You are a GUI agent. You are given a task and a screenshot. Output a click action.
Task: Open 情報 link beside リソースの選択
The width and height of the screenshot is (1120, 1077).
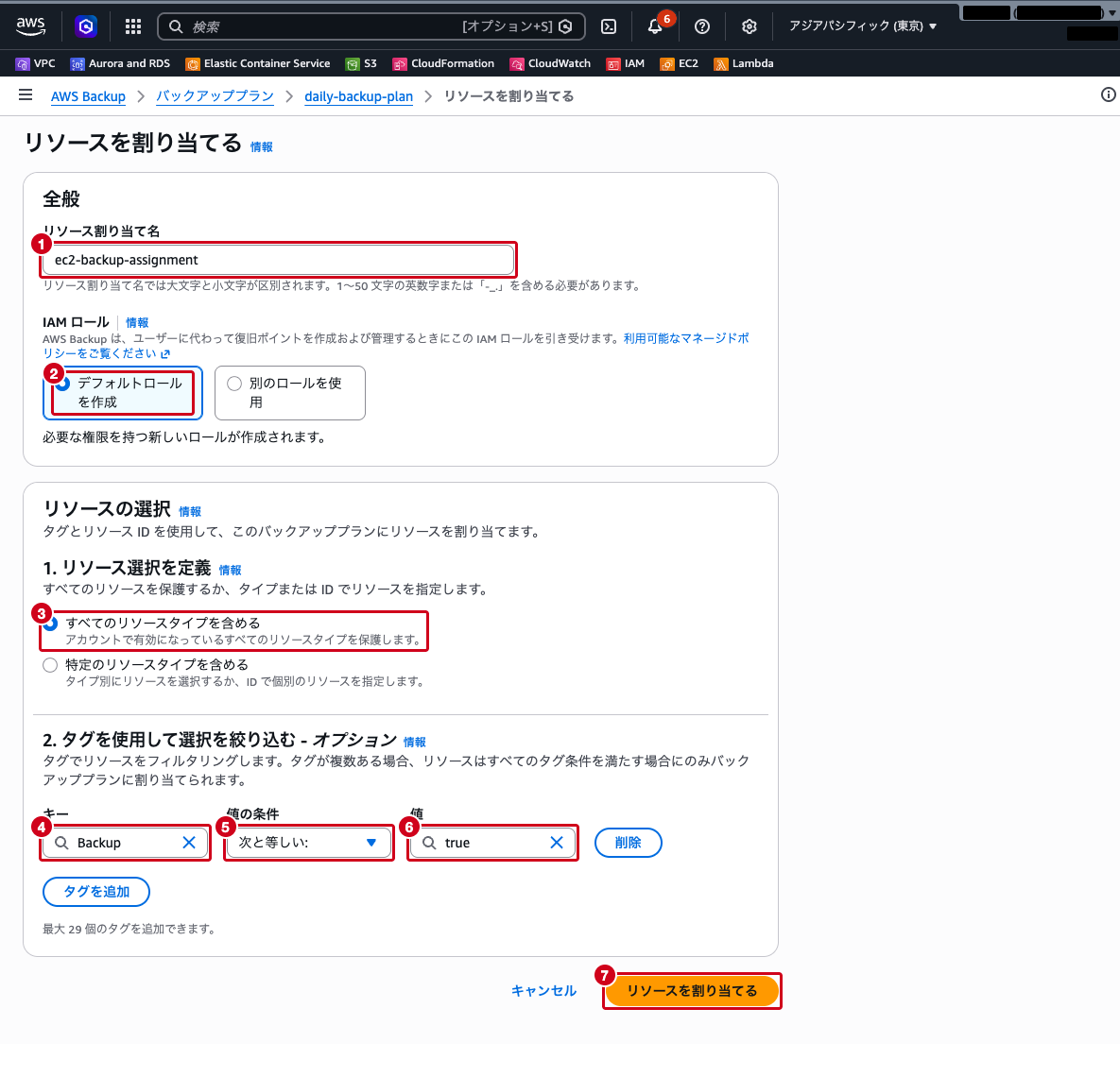(x=190, y=512)
